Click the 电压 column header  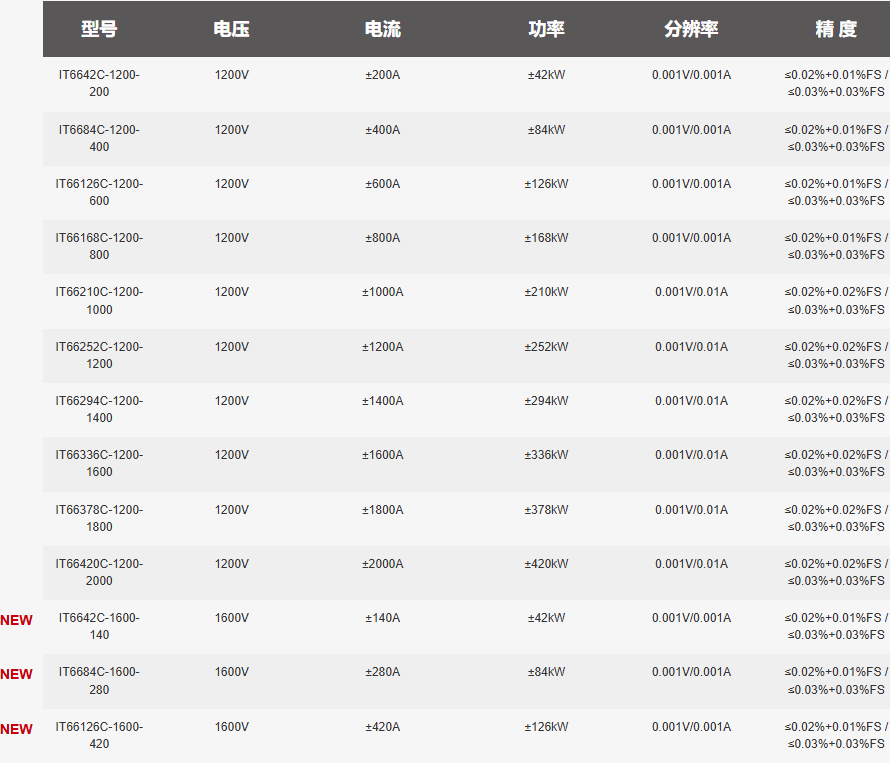[x=232, y=29]
